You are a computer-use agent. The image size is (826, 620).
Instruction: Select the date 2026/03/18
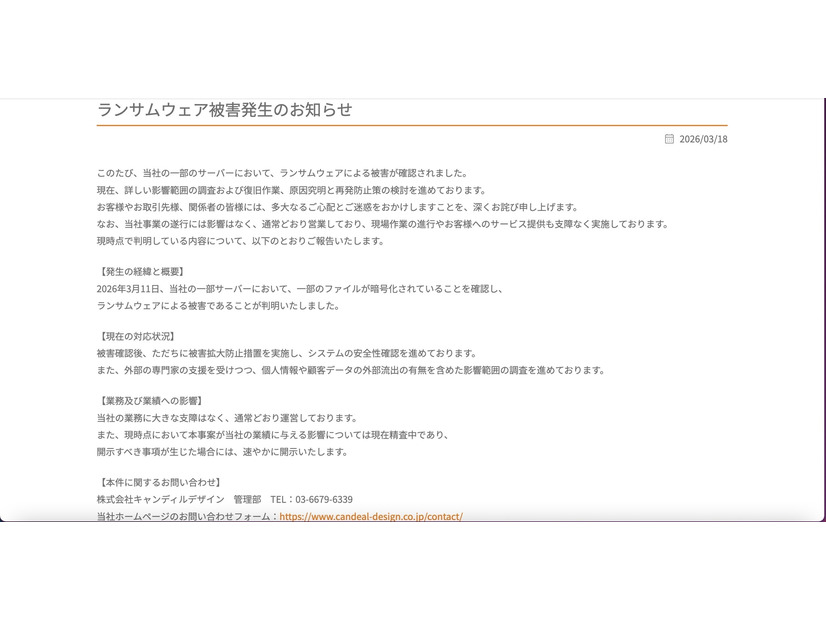coord(704,139)
